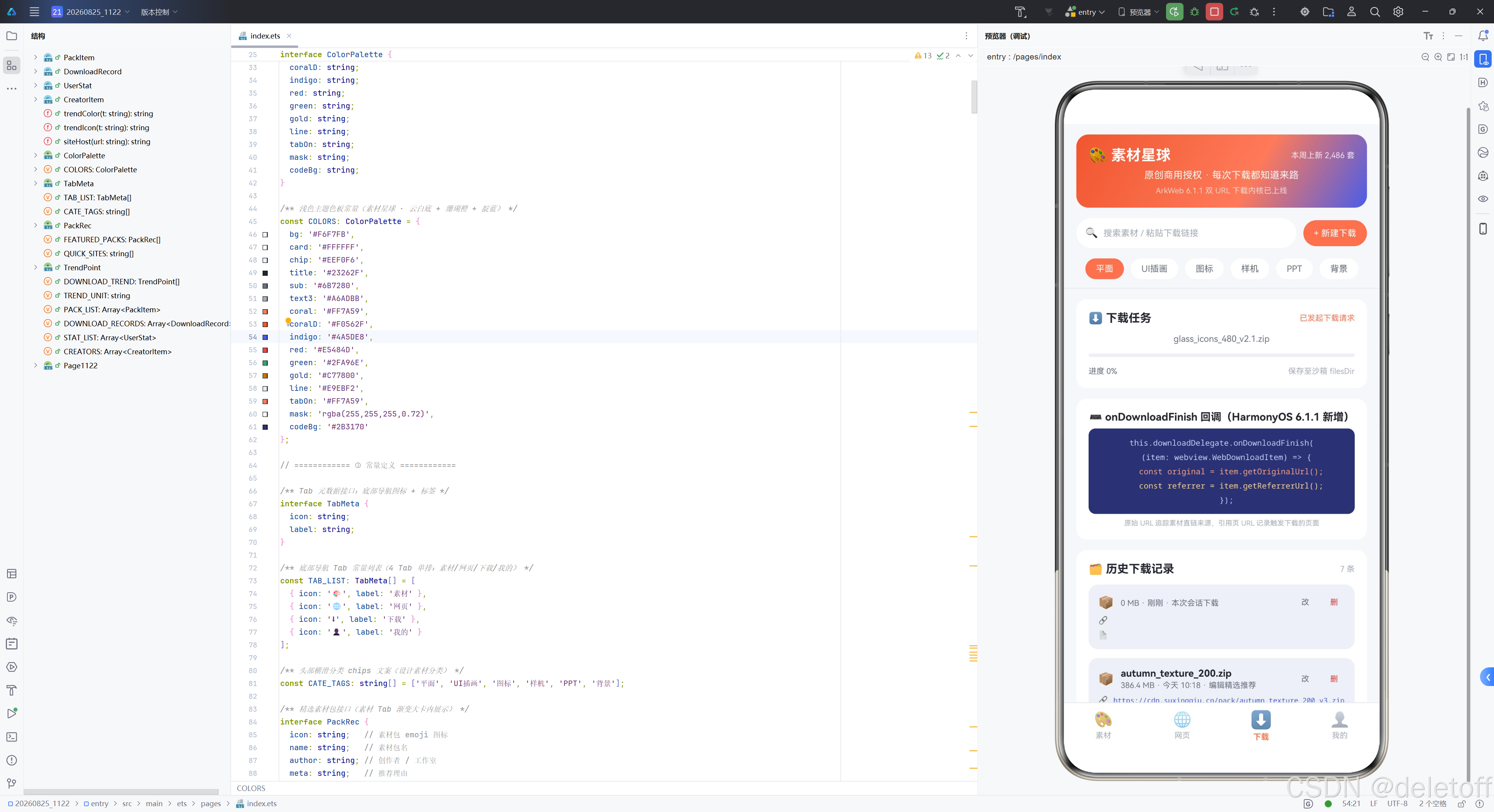Toggle the previewer eye inspector icon

1482,199
